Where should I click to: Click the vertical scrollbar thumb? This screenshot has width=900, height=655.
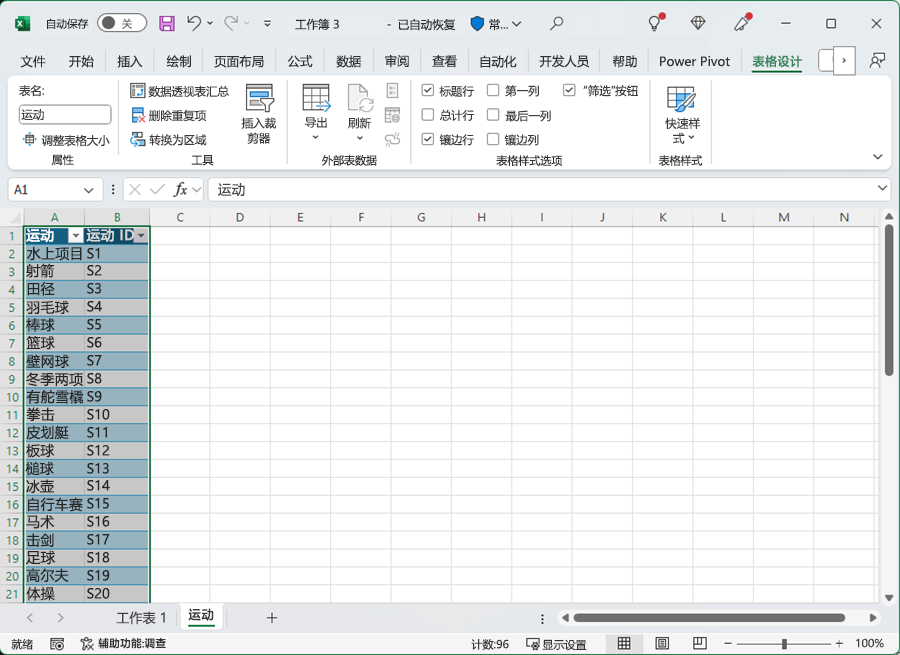(x=889, y=300)
